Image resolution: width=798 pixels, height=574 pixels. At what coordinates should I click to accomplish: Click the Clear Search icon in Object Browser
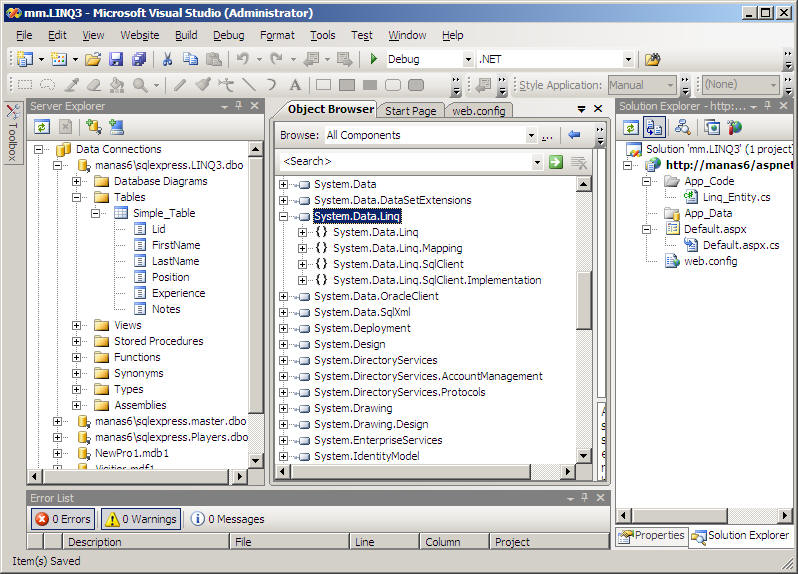579,162
